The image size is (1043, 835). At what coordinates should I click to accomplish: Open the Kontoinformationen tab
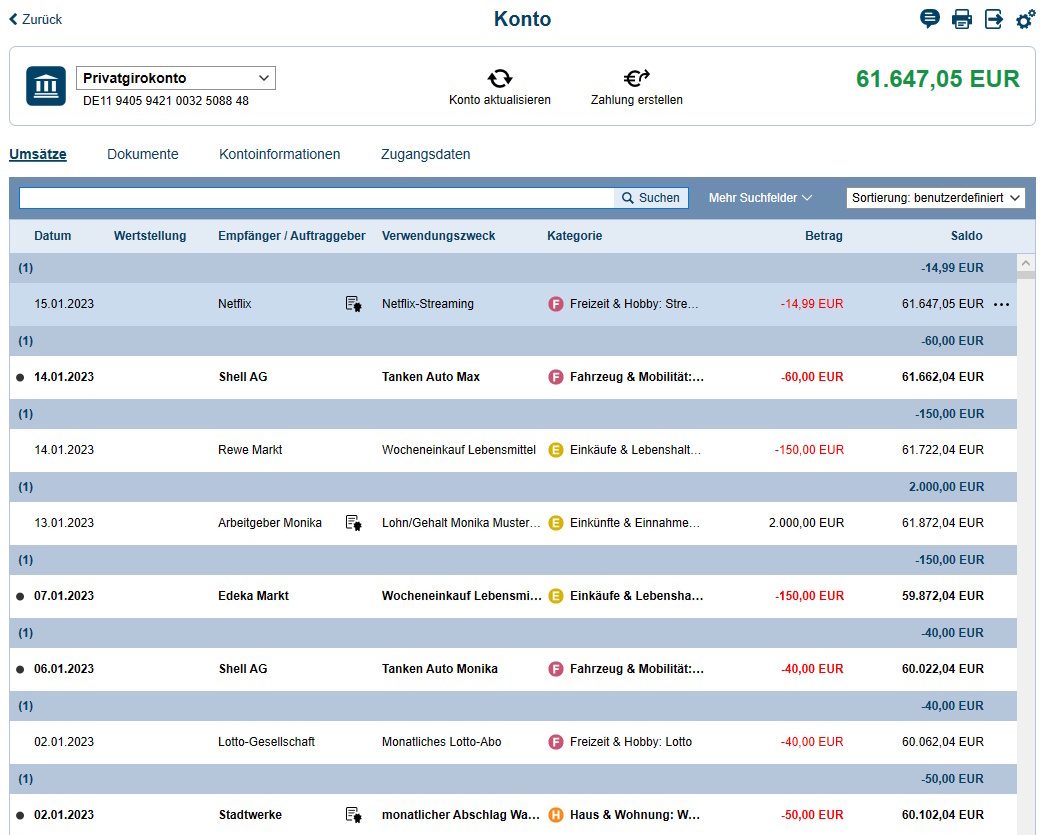pyautogui.click(x=280, y=154)
